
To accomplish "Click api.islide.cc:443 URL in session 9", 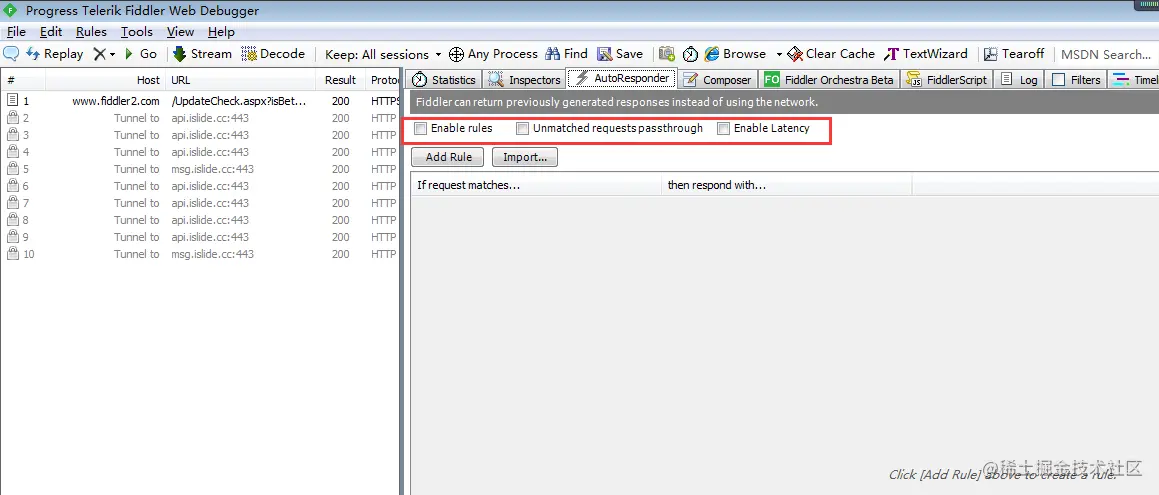I will click(x=210, y=237).
